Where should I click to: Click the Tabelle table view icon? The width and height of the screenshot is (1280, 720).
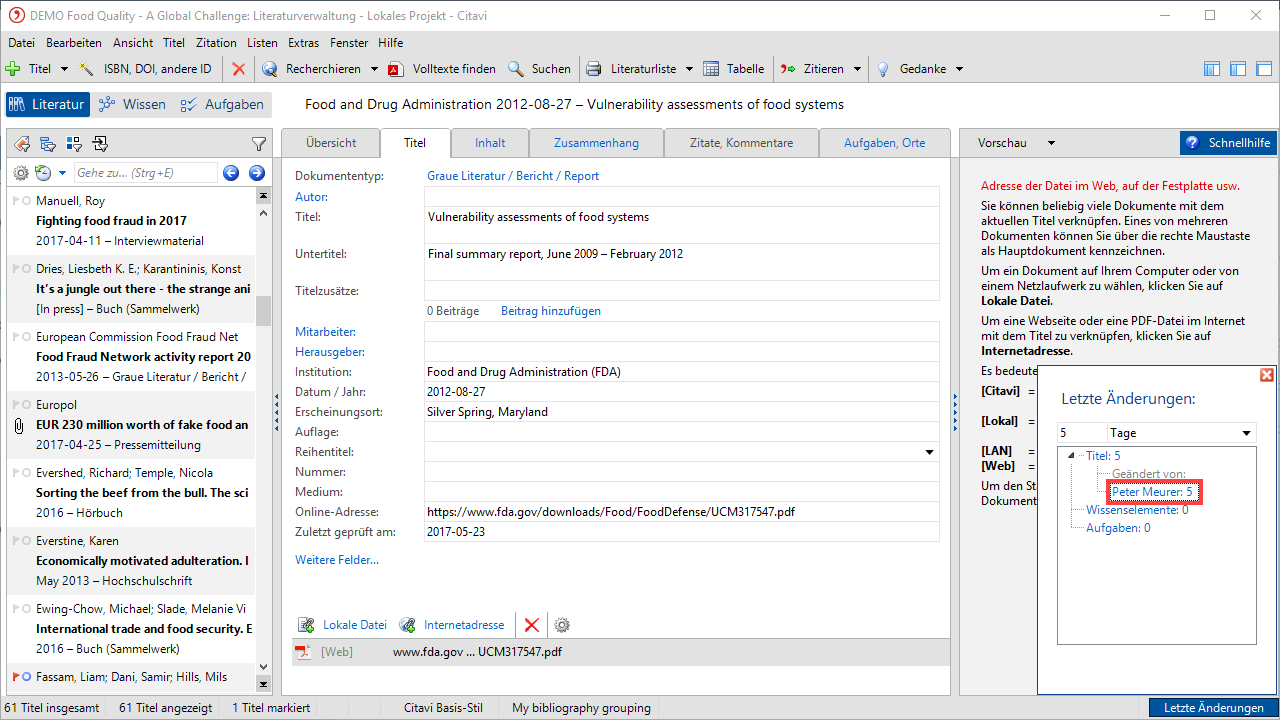click(x=711, y=69)
